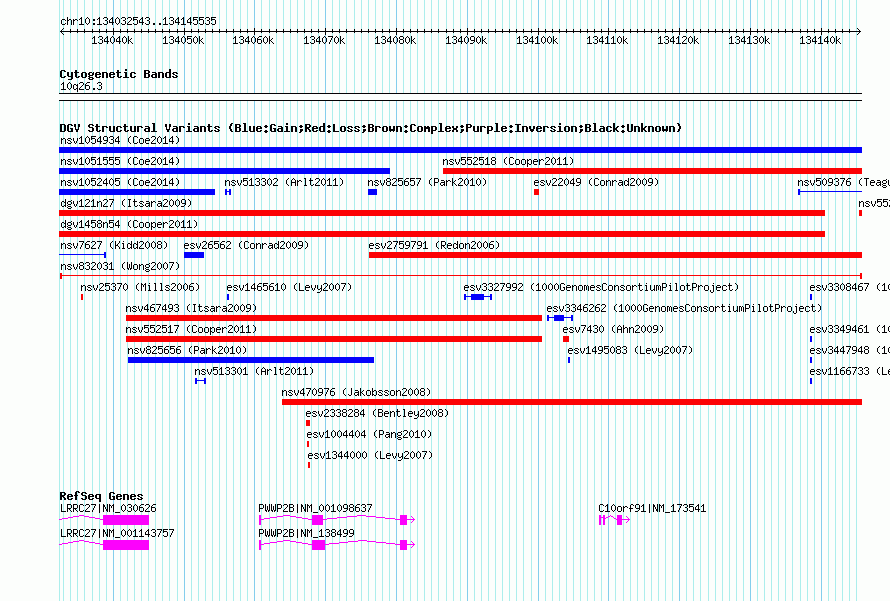Click the esv3327992 1000Genomes variant glyph
This screenshot has height=601, width=890.
click(x=478, y=297)
